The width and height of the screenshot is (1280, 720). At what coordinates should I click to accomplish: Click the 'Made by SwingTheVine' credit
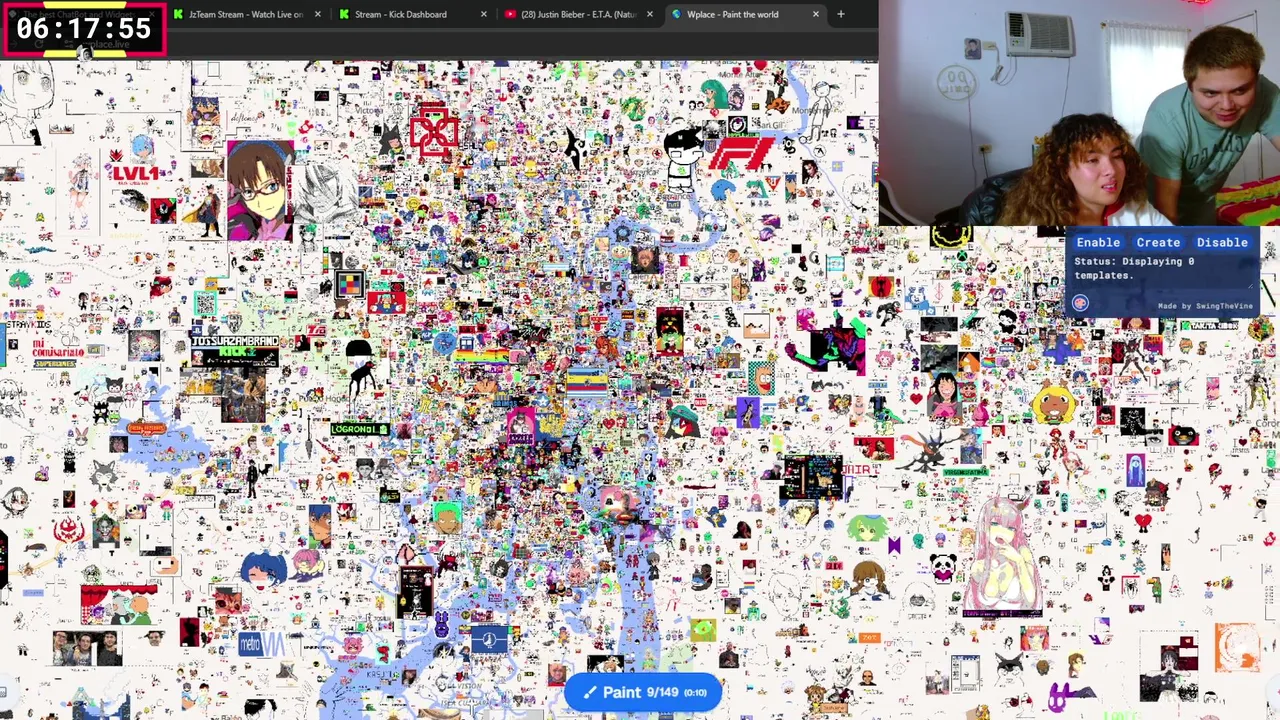click(x=1204, y=306)
